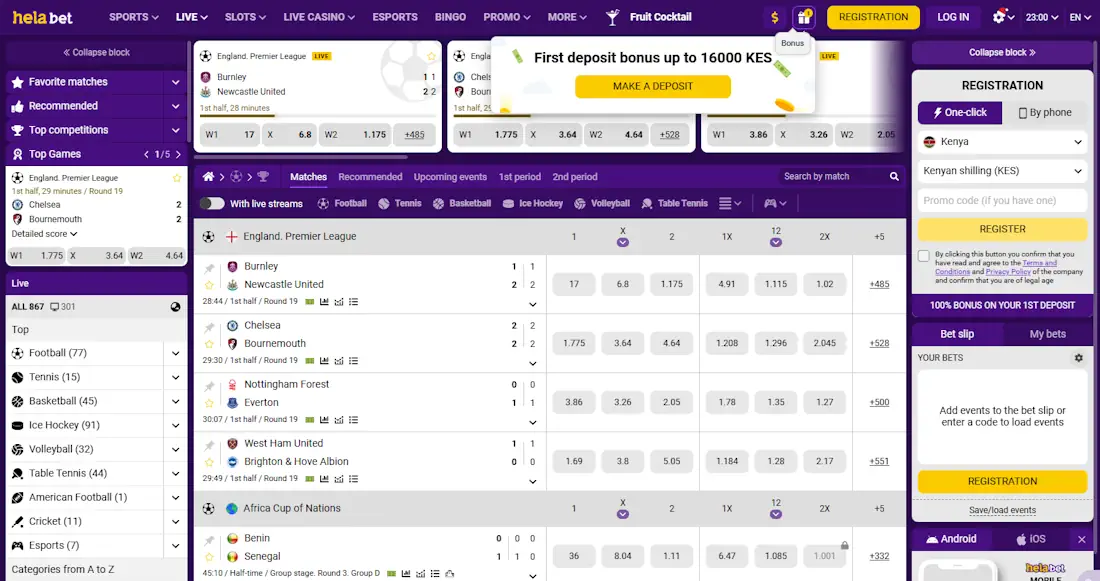The height and width of the screenshot is (581, 1100).
Task: Switch to the Upcoming events tab
Action: pyautogui.click(x=450, y=177)
